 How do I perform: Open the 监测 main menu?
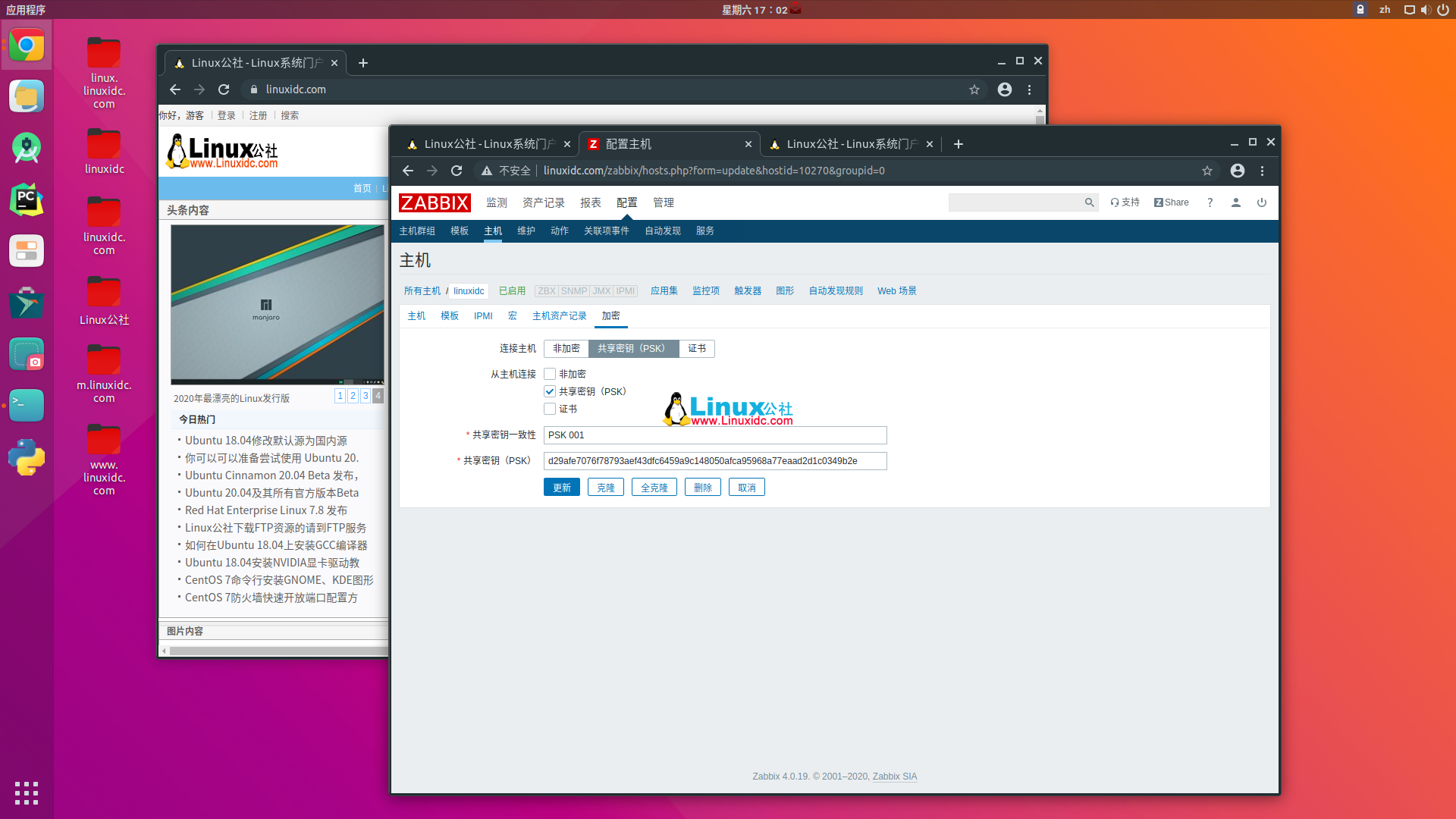click(497, 202)
